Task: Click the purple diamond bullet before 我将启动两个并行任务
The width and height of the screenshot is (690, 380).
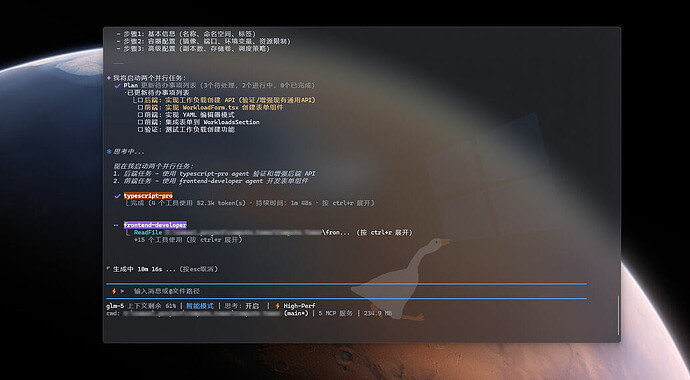Action: click(x=109, y=78)
